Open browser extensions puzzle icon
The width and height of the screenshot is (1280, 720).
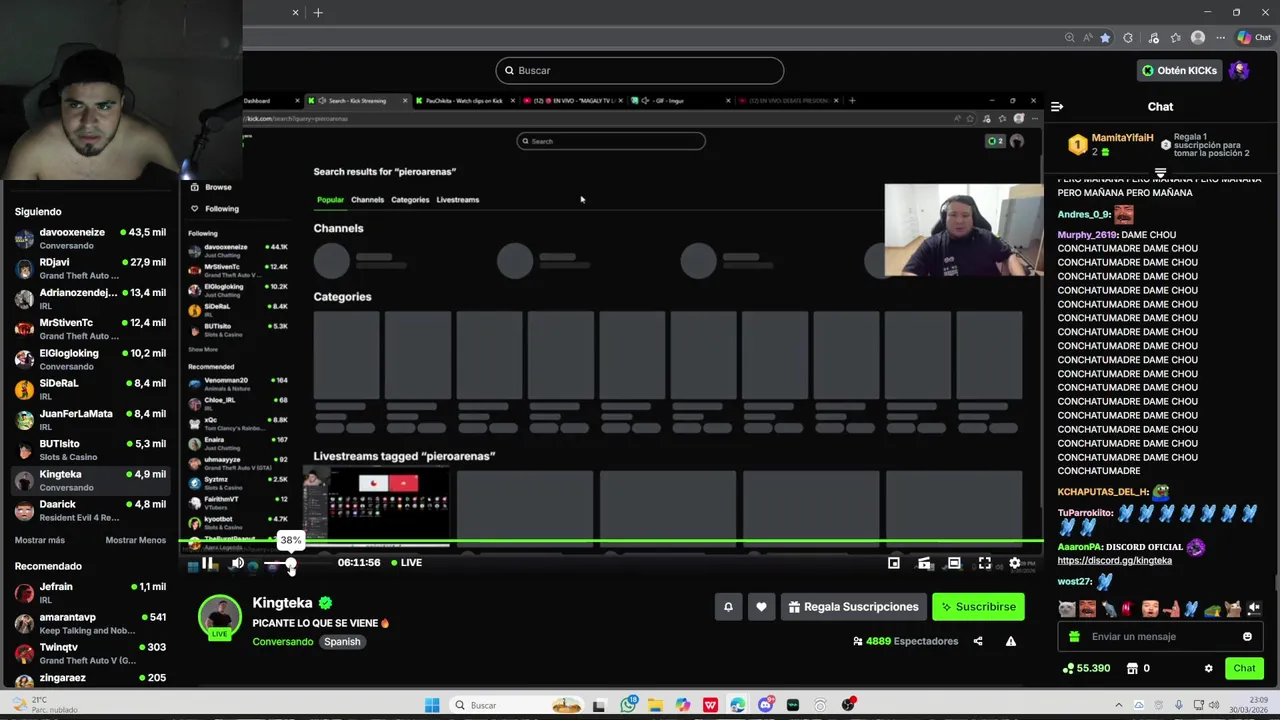tap(1128, 38)
